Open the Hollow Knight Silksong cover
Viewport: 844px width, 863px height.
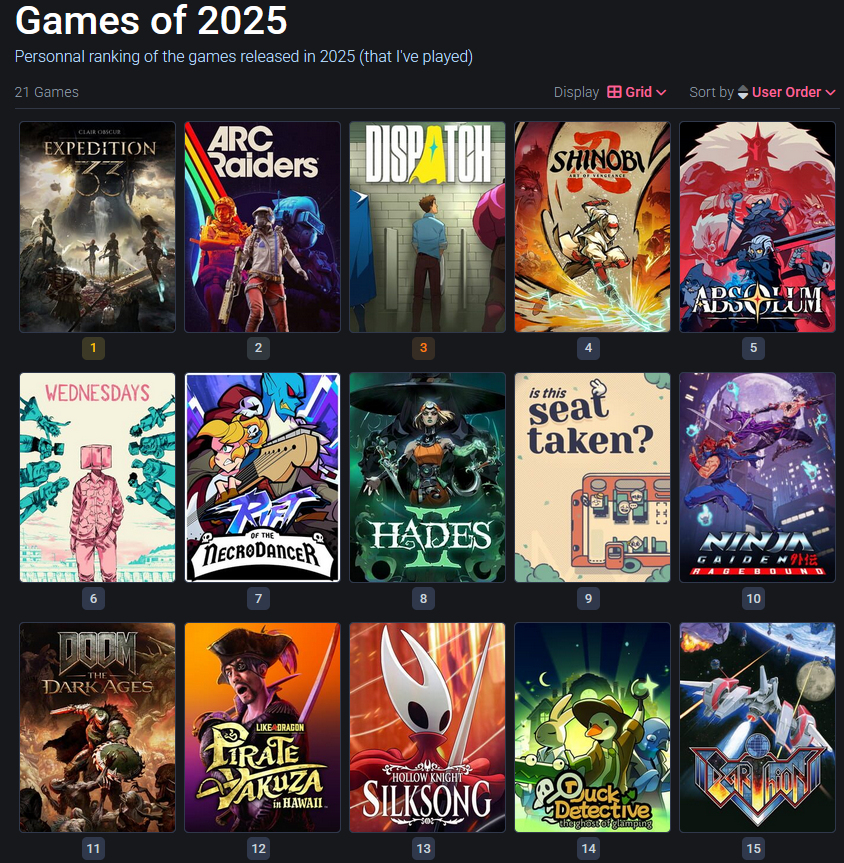pyautogui.click(x=427, y=728)
